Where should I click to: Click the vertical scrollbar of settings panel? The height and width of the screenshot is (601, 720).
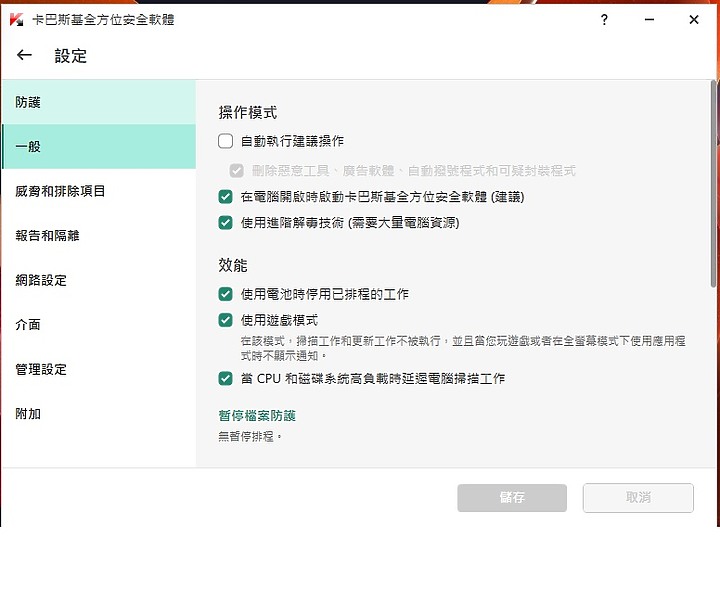pos(713,184)
